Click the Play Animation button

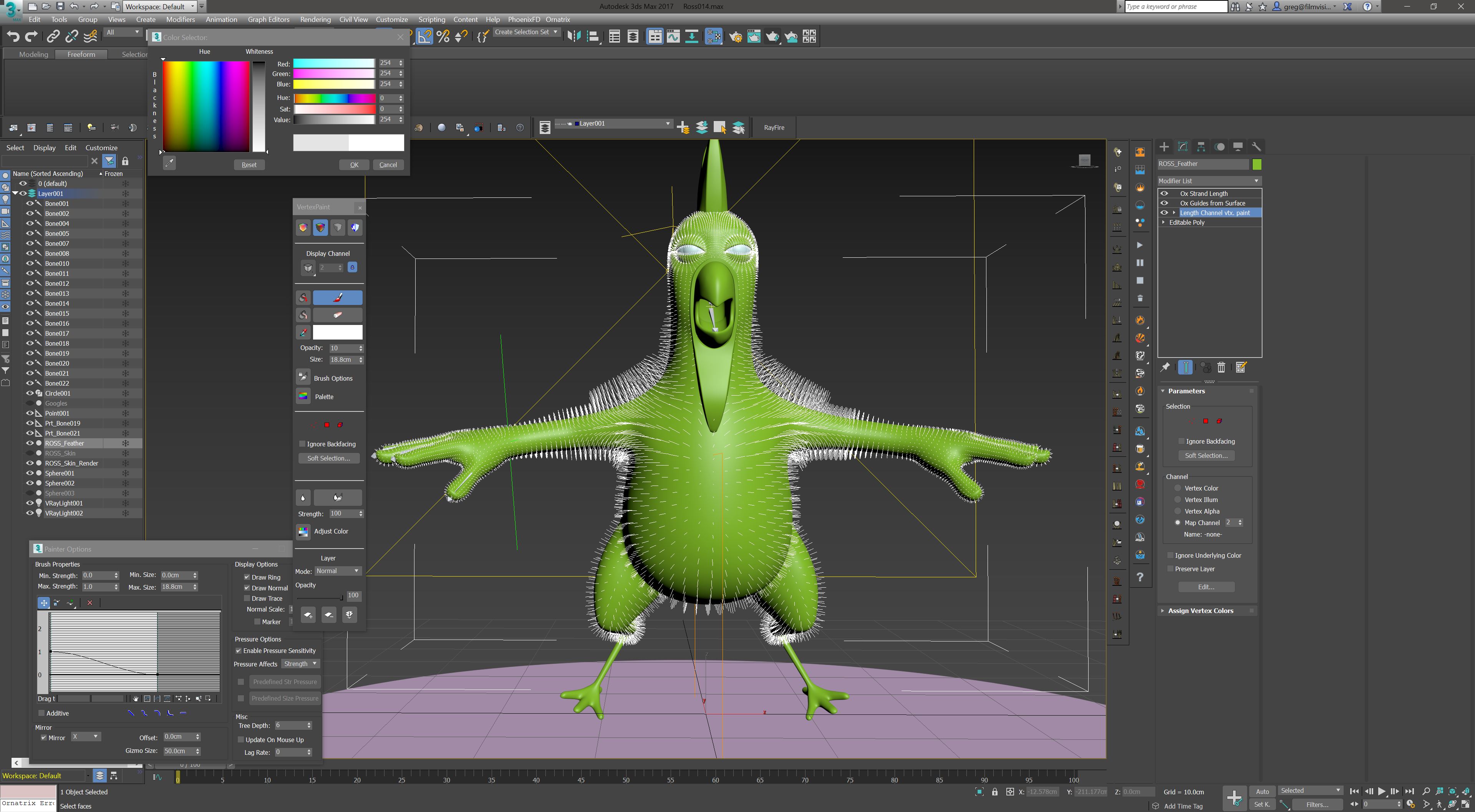pos(1382,791)
